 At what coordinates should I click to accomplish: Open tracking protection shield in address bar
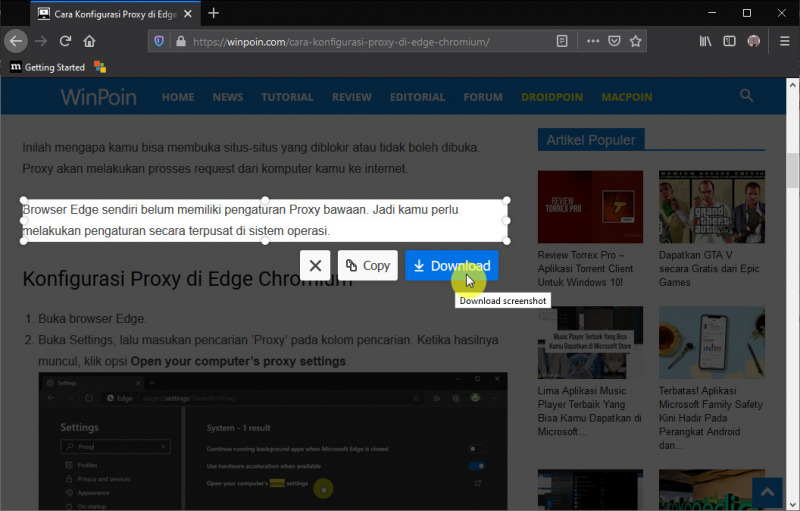(159, 41)
